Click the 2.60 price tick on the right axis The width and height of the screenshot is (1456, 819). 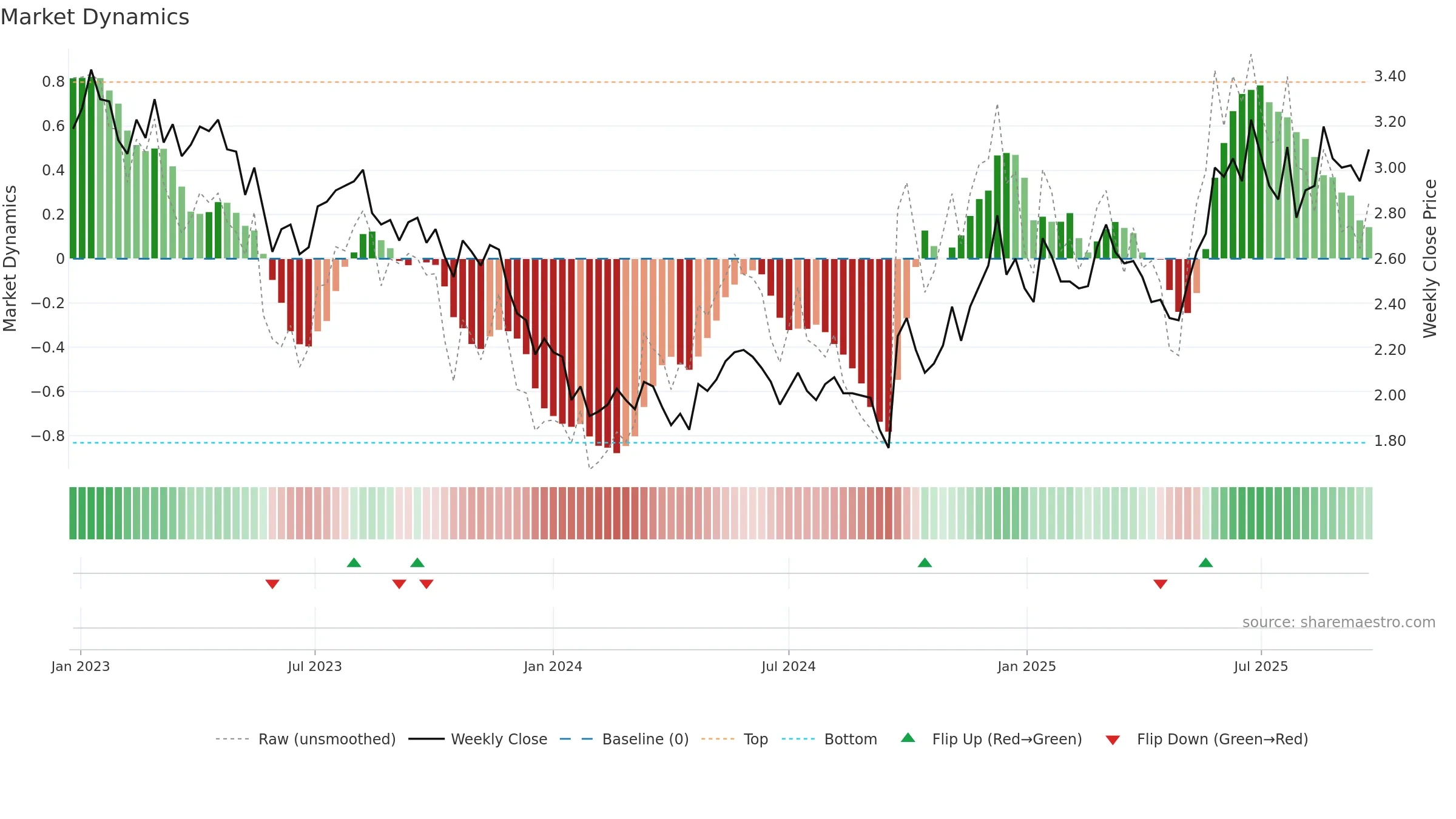point(1390,259)
